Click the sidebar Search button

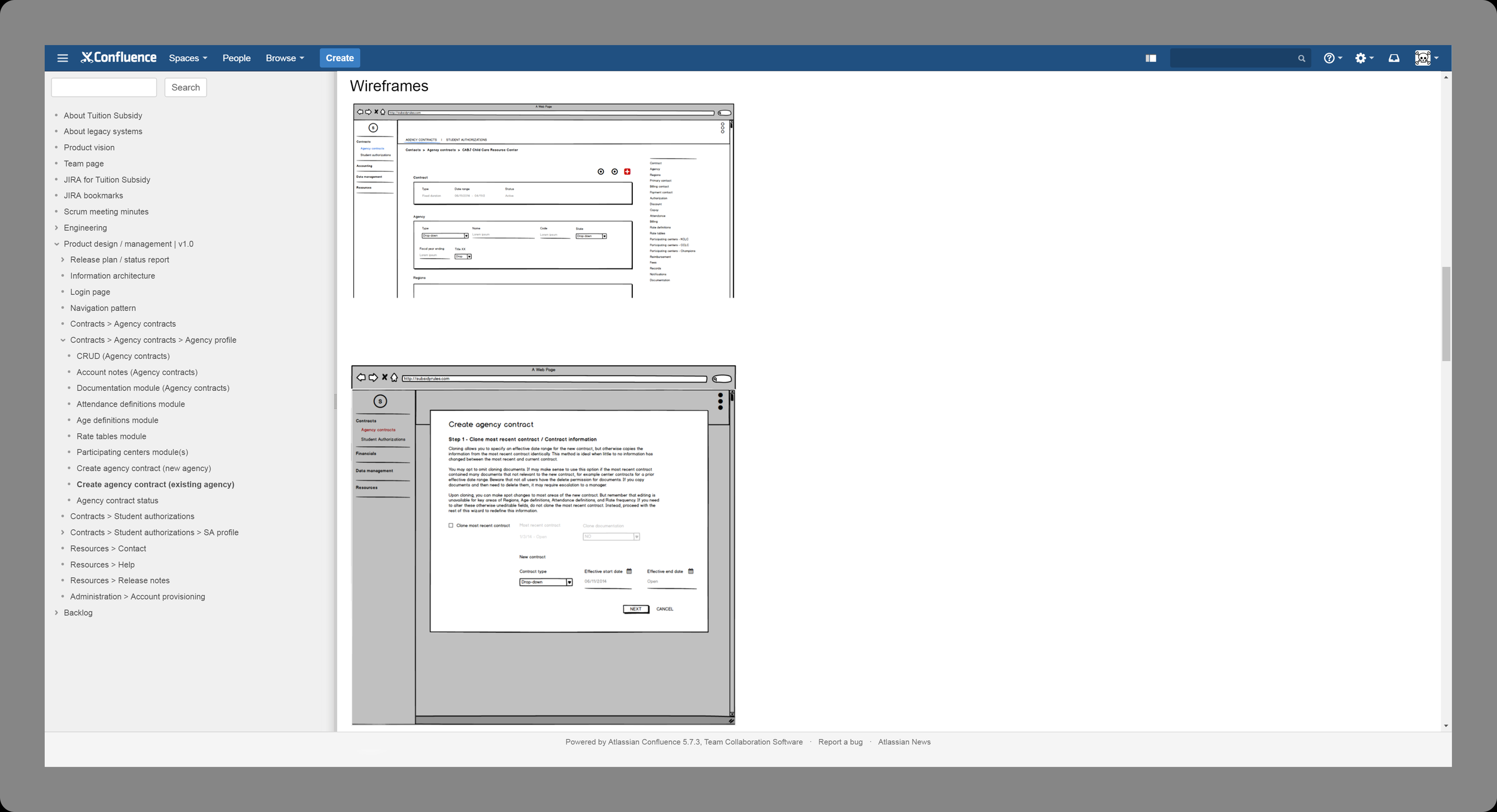pos(186,87)
